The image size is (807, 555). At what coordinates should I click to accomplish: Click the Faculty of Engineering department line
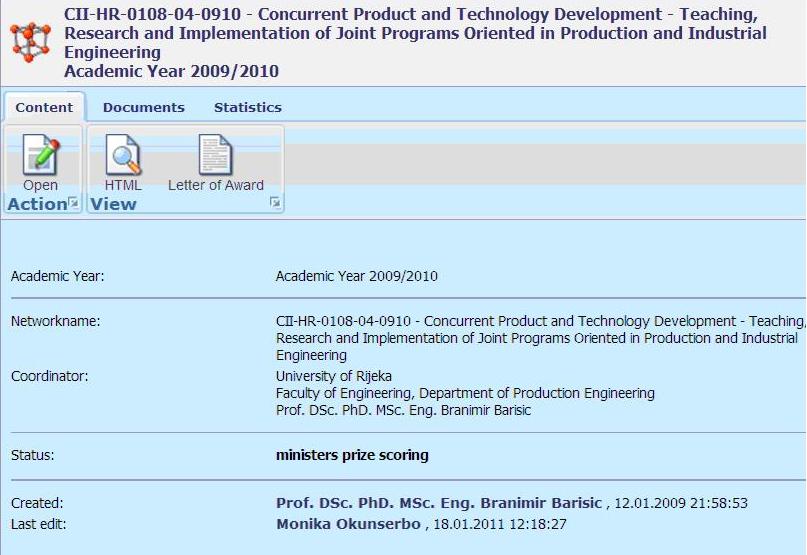click(x=465, y=393)
